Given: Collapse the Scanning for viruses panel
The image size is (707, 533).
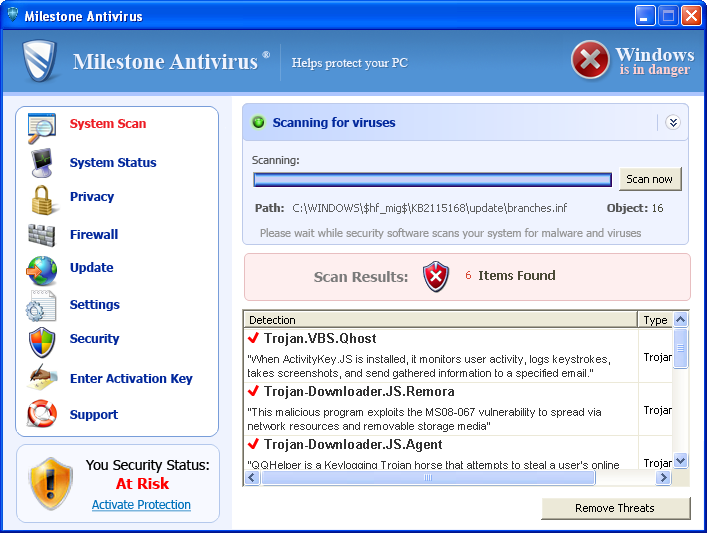Looking at the screenshot, I should (673, 123).
